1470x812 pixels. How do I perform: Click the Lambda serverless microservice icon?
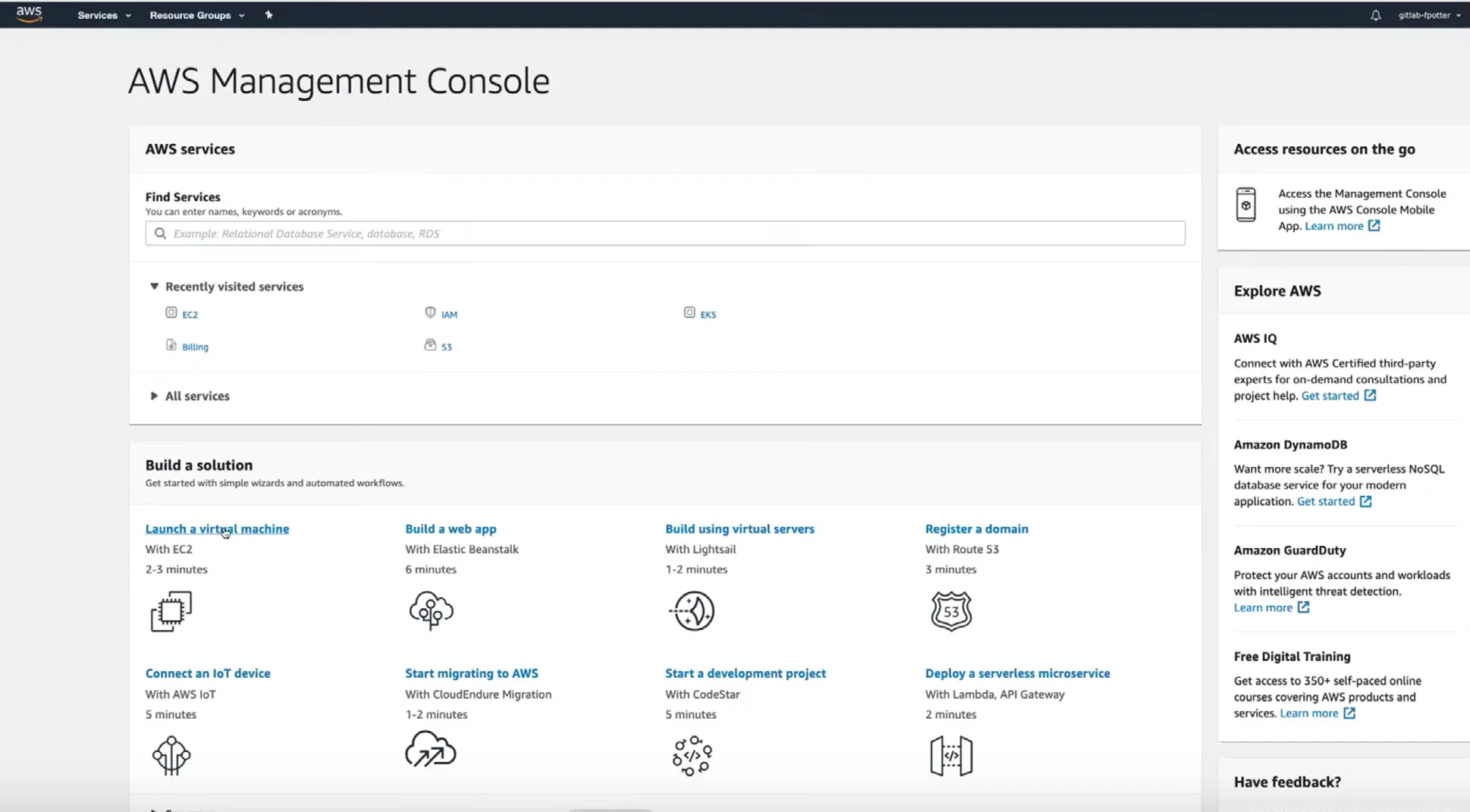pos(950,755)
